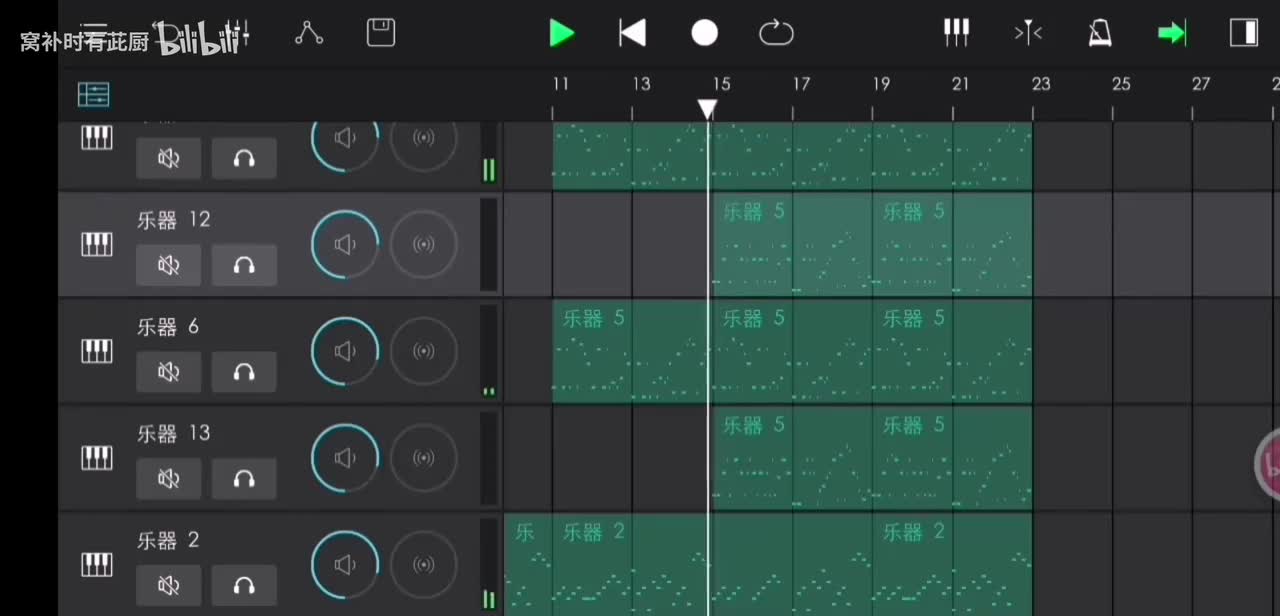
Task: Select the 乐器 13 clip starting at bar 19
Action: pyautogui.click(x=952, y=458)
